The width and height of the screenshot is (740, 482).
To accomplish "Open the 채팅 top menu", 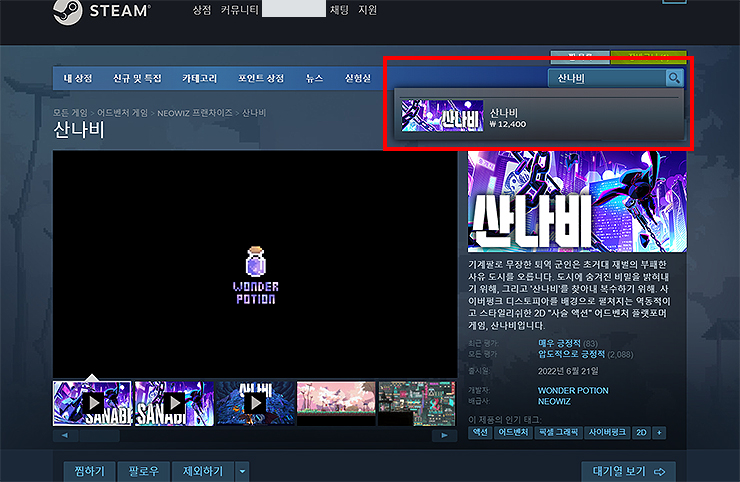I will coord(339,10).
